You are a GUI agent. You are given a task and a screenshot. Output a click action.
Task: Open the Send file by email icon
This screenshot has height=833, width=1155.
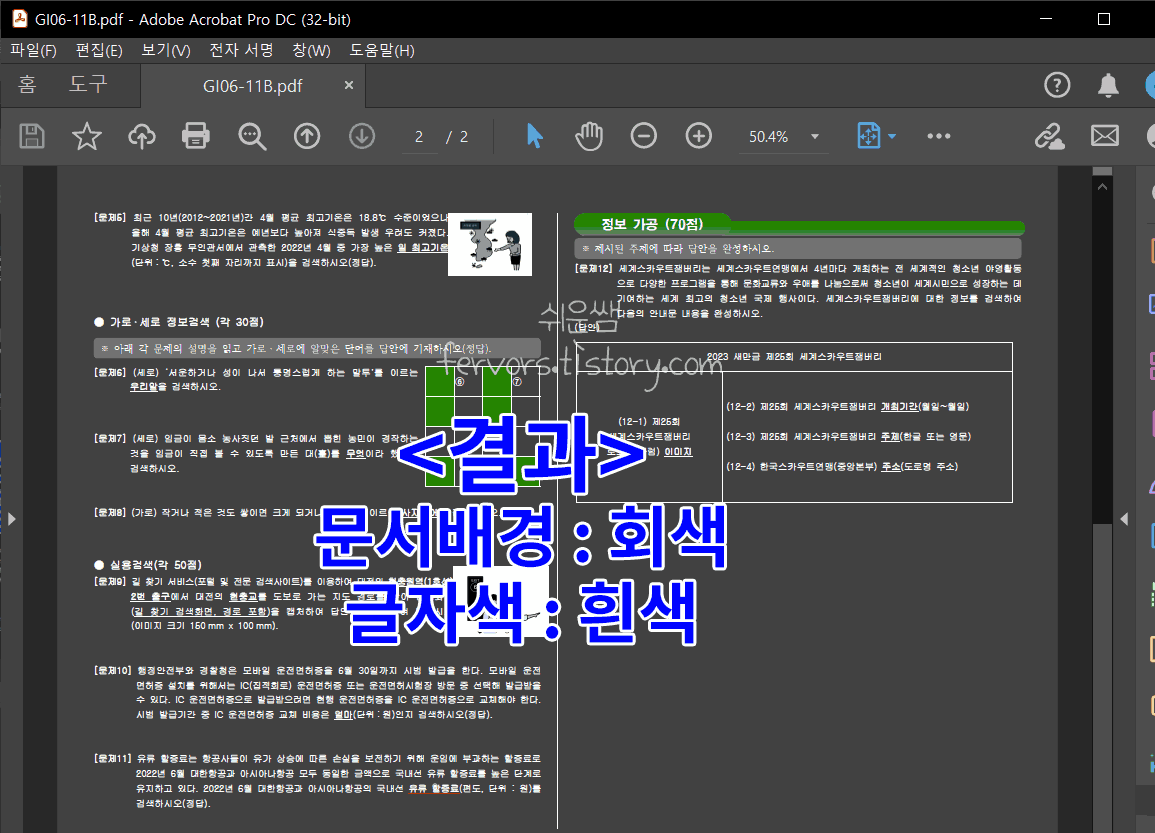(x=1104, y=136)
